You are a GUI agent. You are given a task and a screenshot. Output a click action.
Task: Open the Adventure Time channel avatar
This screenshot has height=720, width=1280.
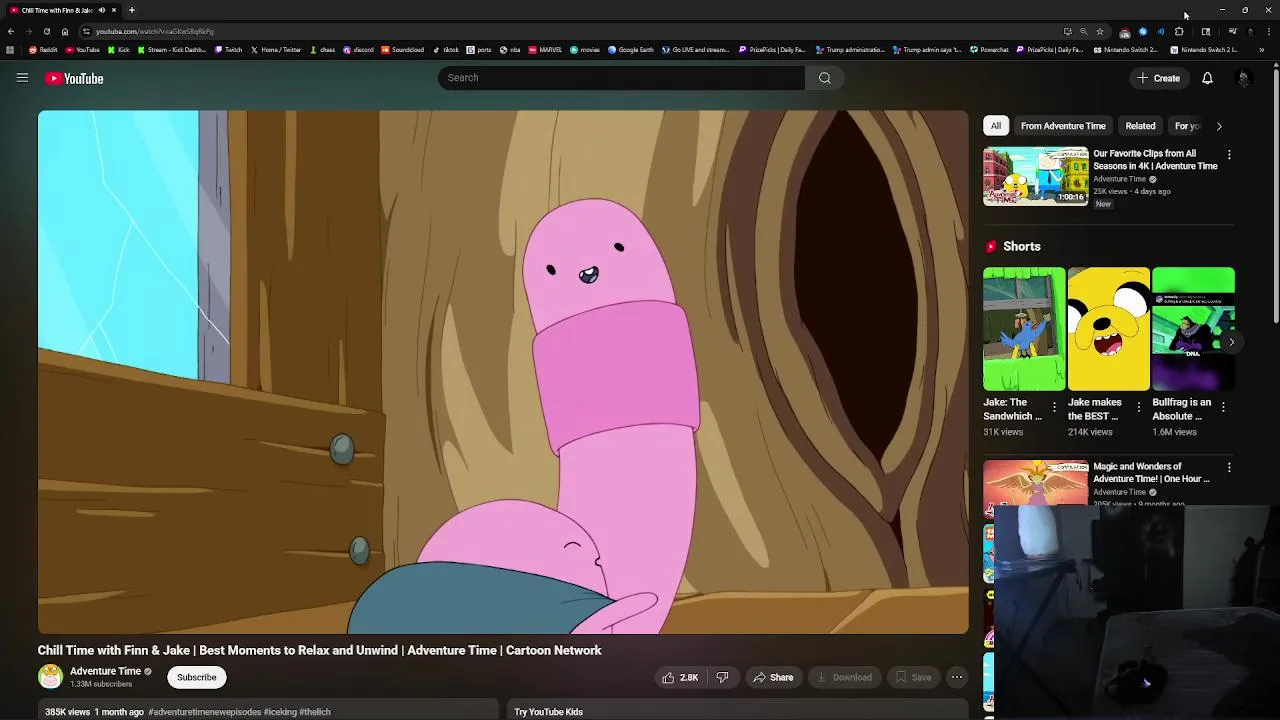click(x=50, y=677)
